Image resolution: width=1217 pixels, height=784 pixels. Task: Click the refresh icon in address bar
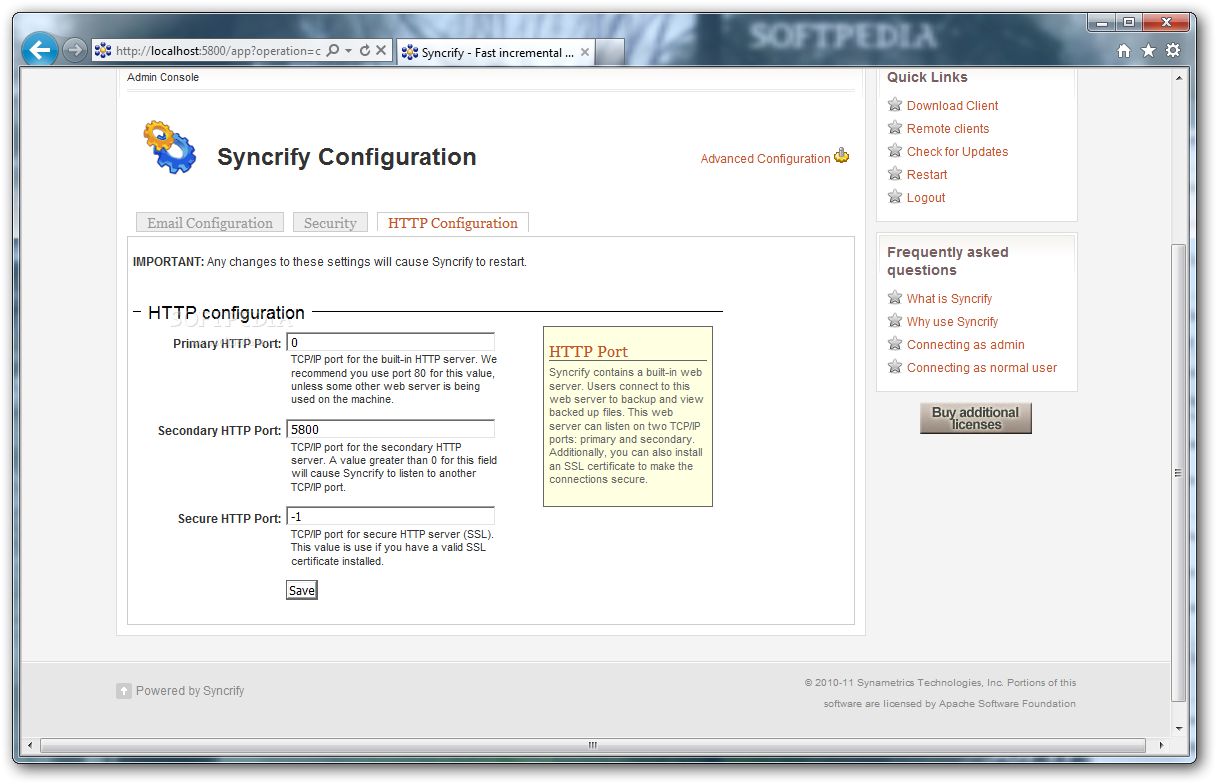coord(365,51)
